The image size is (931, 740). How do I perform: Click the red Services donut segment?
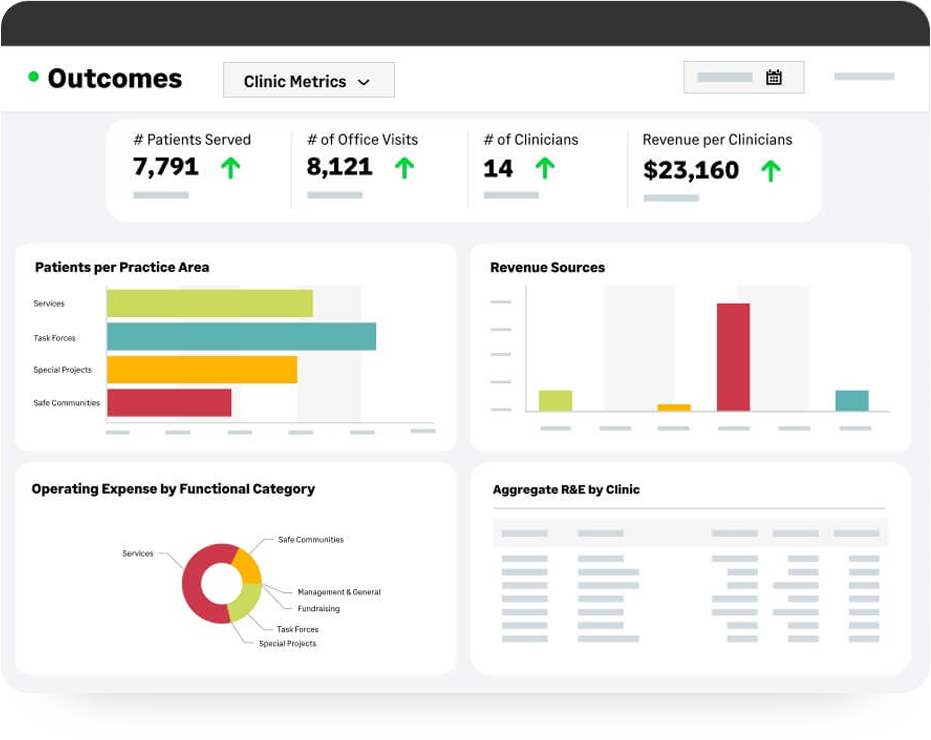point(194,588)
